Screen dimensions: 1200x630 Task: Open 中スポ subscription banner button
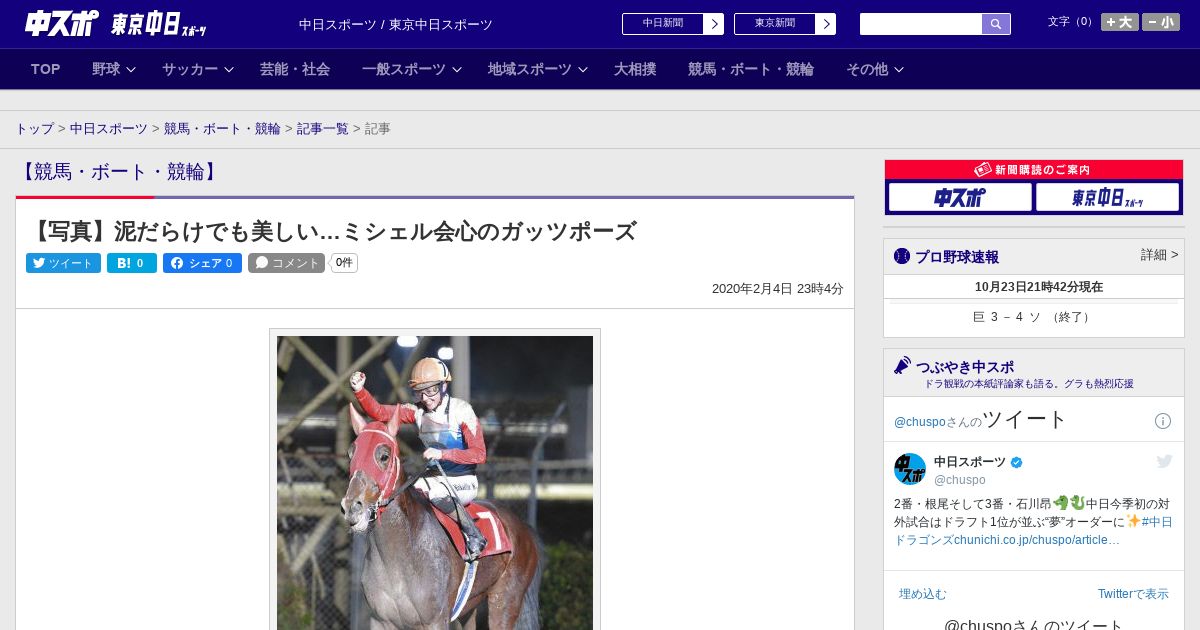pyautogui.click(x=960, y=197)
